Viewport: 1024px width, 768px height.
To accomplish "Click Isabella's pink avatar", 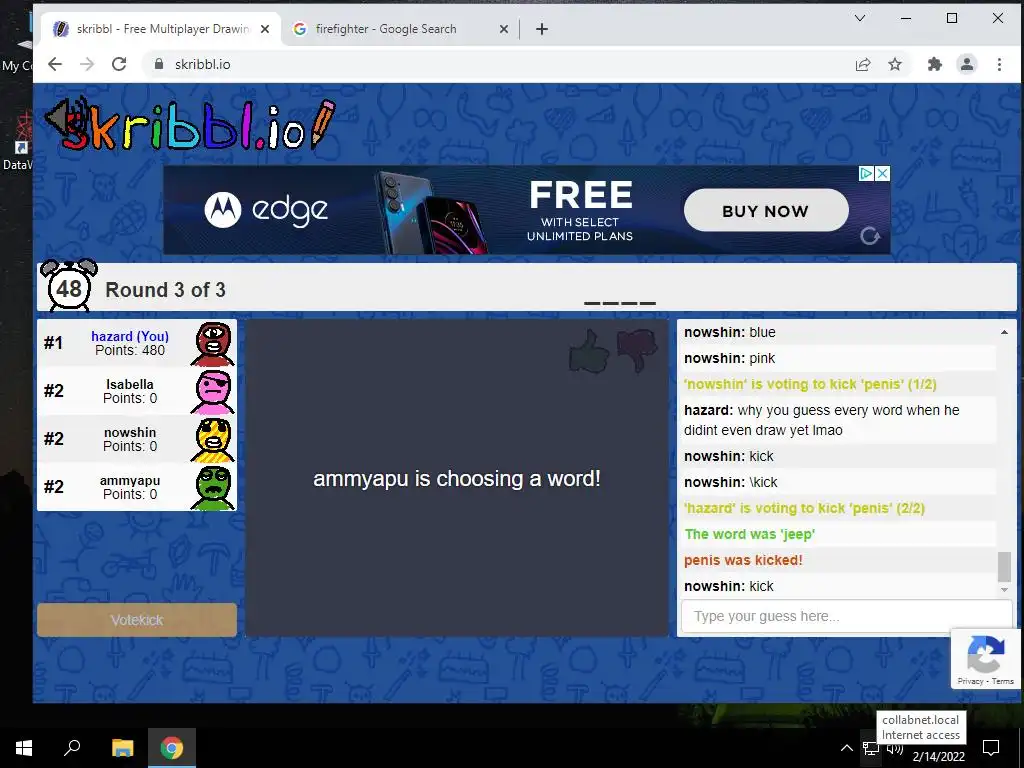I will coord(213,391).
